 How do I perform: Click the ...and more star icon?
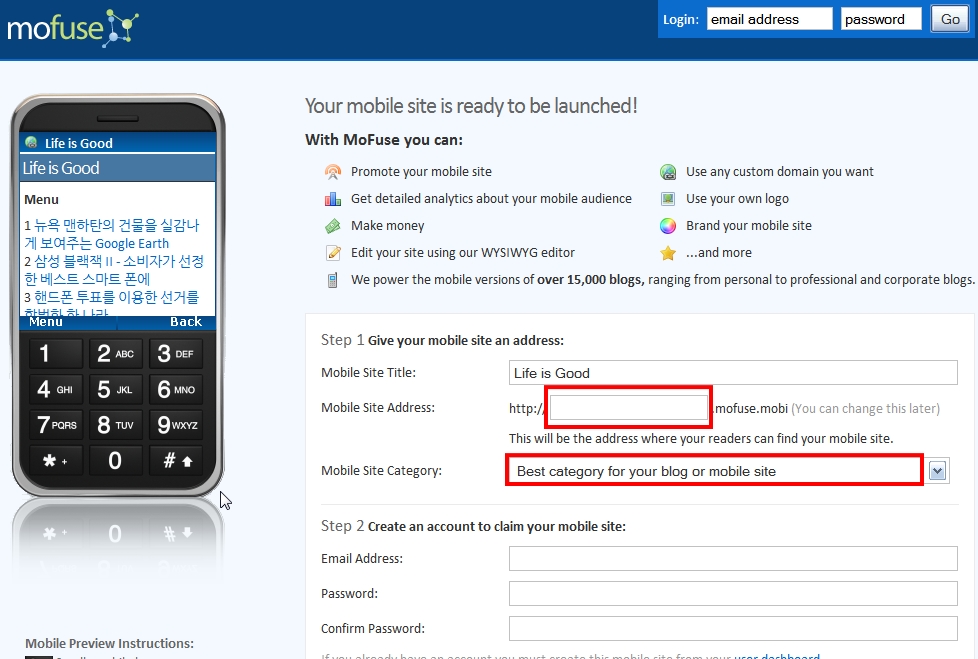coord(668,253)
